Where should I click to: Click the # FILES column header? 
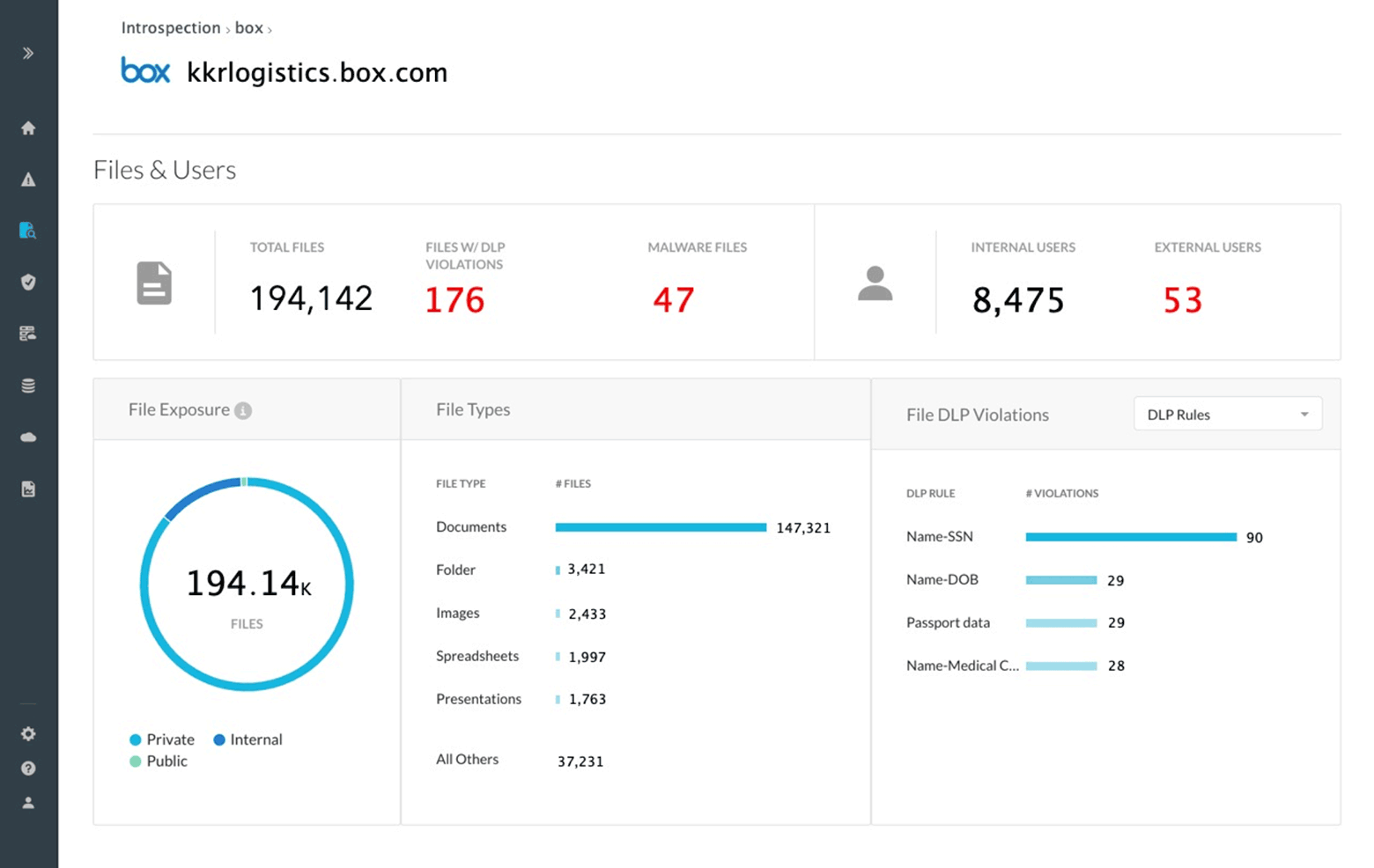click(572, 483)
